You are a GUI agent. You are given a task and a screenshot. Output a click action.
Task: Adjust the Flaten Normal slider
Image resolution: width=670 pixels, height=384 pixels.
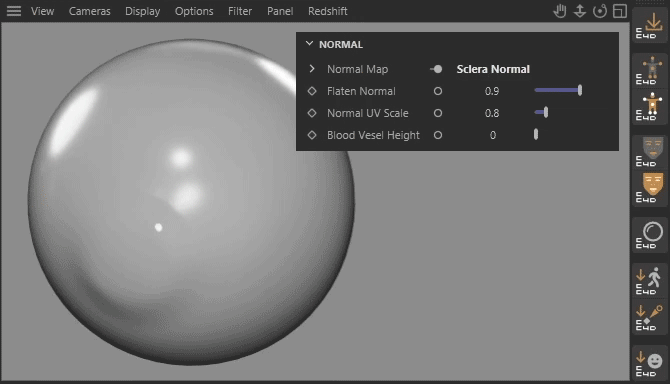click(x=558, y=90)
